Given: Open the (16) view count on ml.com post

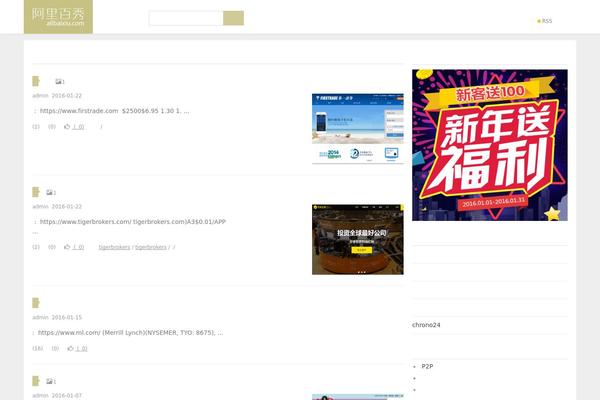Looking at the screenshot, I should point(38,348).
